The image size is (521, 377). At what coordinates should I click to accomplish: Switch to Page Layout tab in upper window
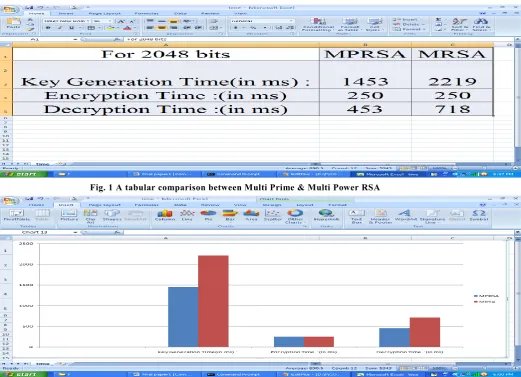point(105,13)
